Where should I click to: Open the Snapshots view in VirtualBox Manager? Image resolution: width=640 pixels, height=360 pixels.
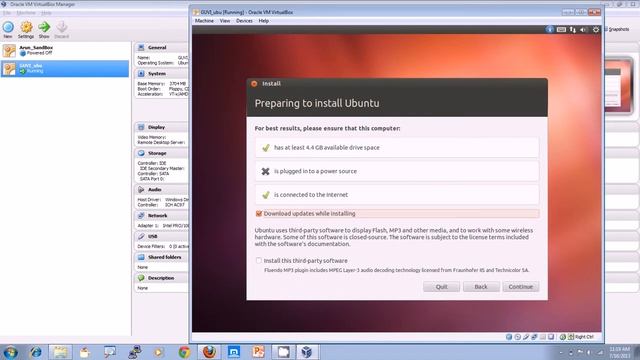(618, 29)
